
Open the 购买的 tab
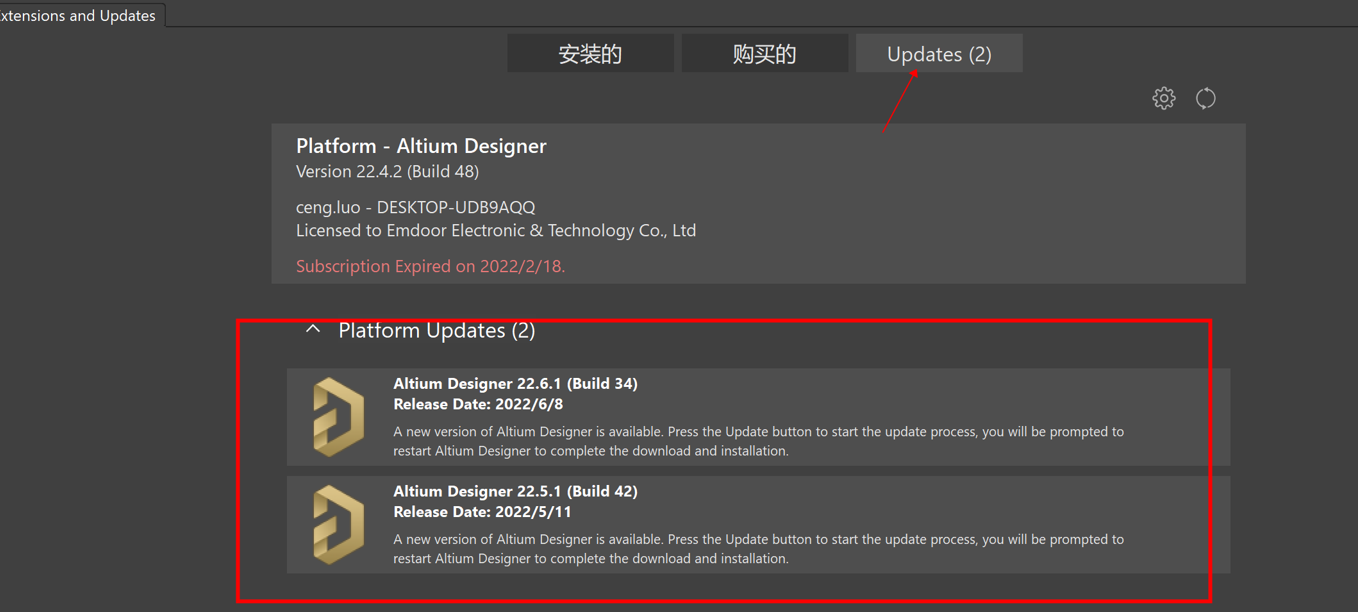click(764, 54)
